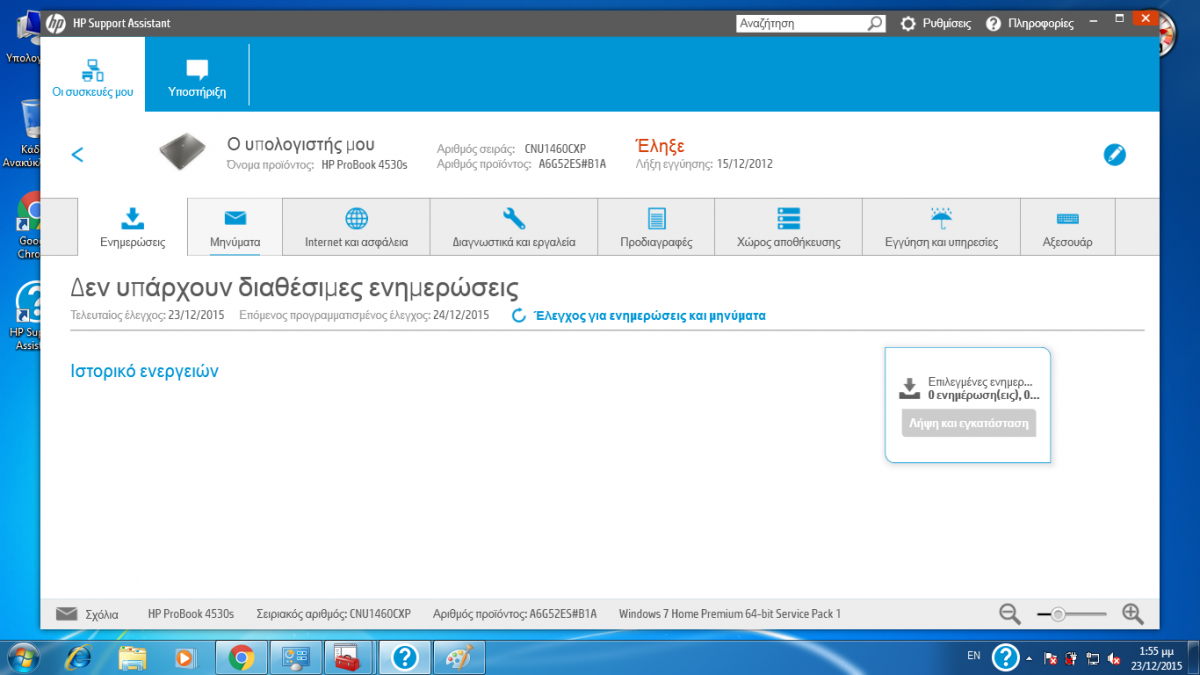Click the network tray icon
Viewport: 1200px width, 675px height.
pyautogui.click(x=1093, y=658)
